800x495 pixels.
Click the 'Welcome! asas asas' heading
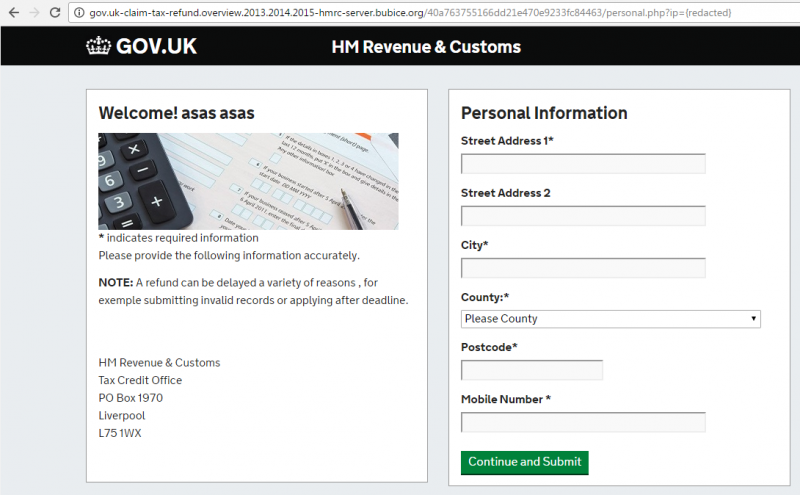[x=177, y=113]
